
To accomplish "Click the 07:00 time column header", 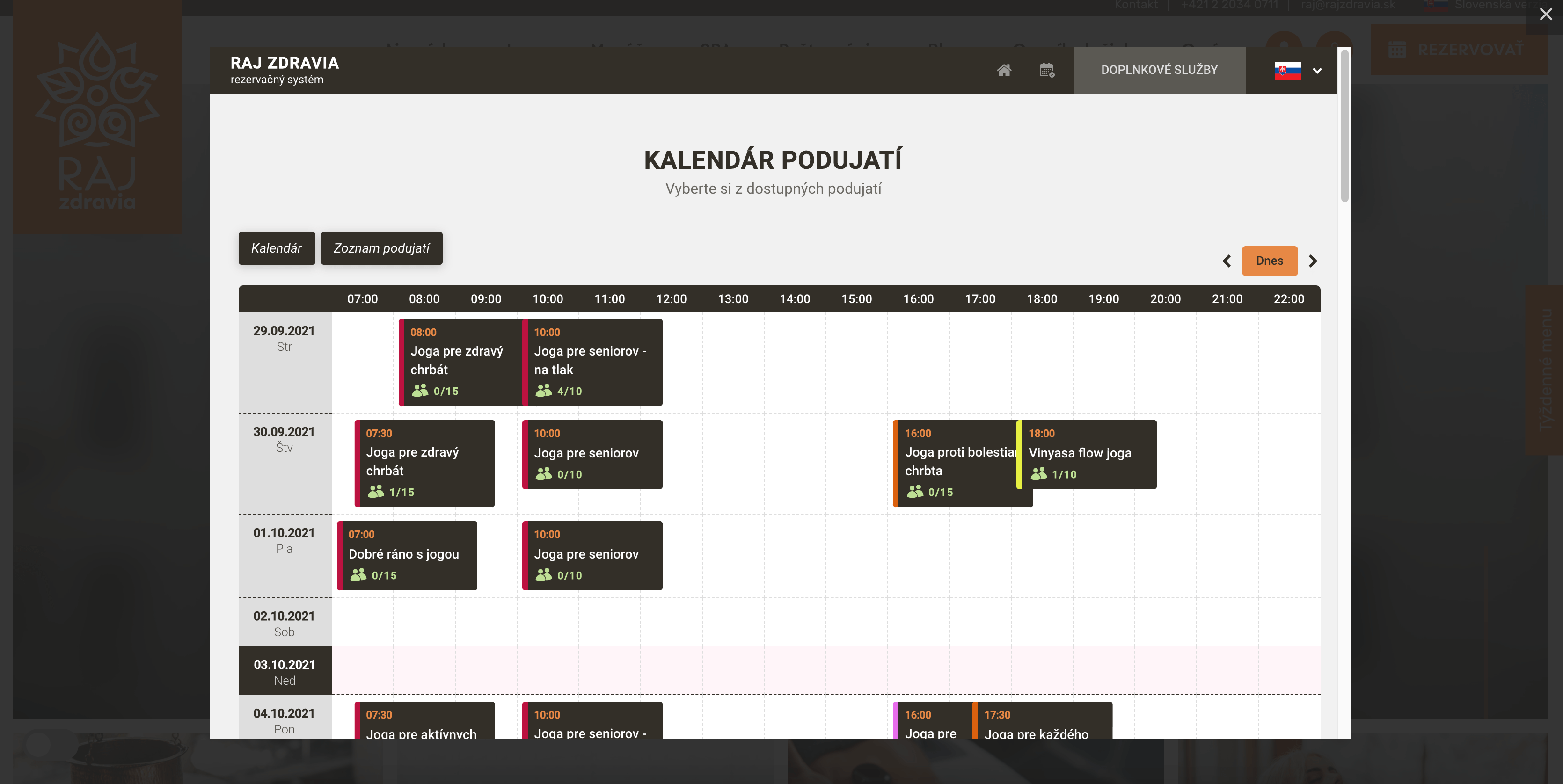I will click(x=362, y=299).
